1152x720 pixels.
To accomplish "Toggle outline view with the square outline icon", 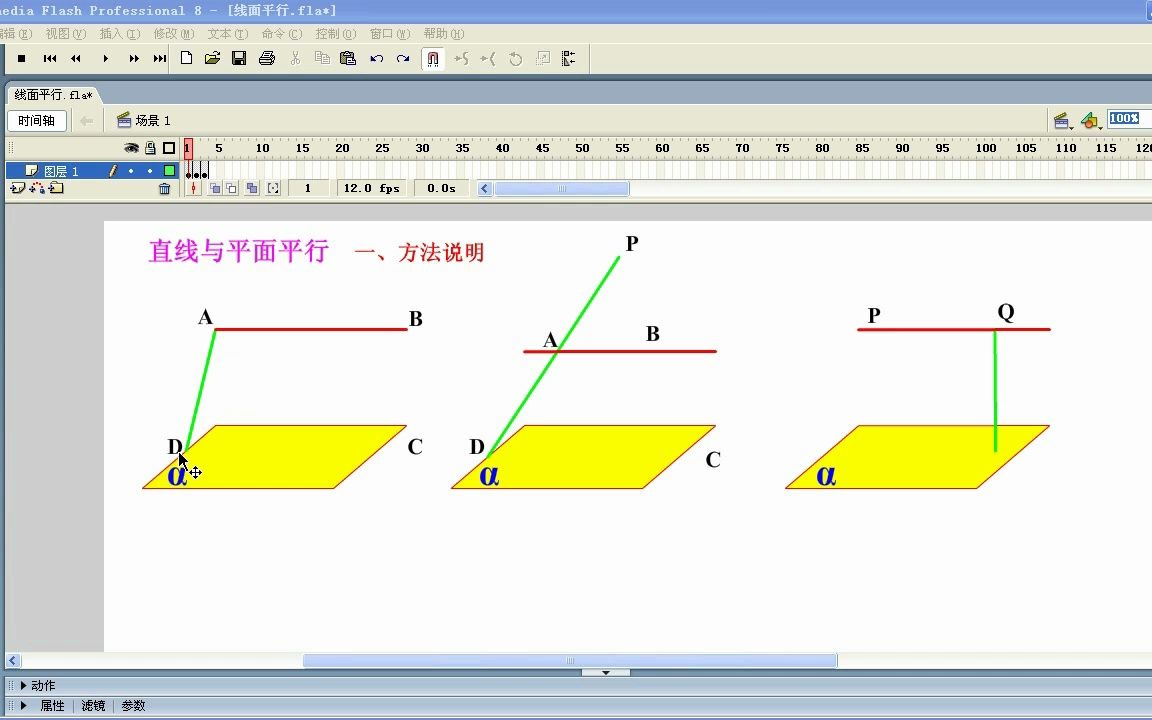I will click(169, 148).
